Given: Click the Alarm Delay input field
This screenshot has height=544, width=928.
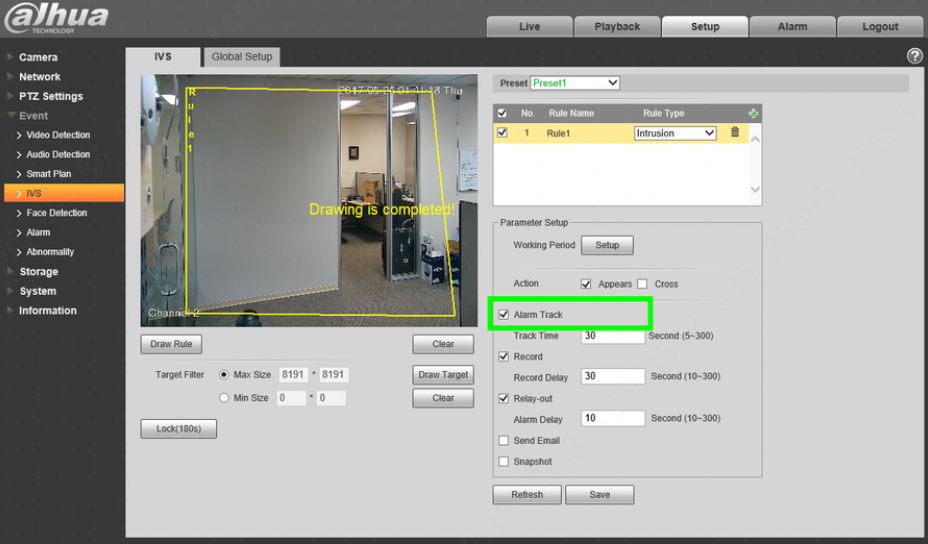Looking at the screenshot, I should point(613,418).
